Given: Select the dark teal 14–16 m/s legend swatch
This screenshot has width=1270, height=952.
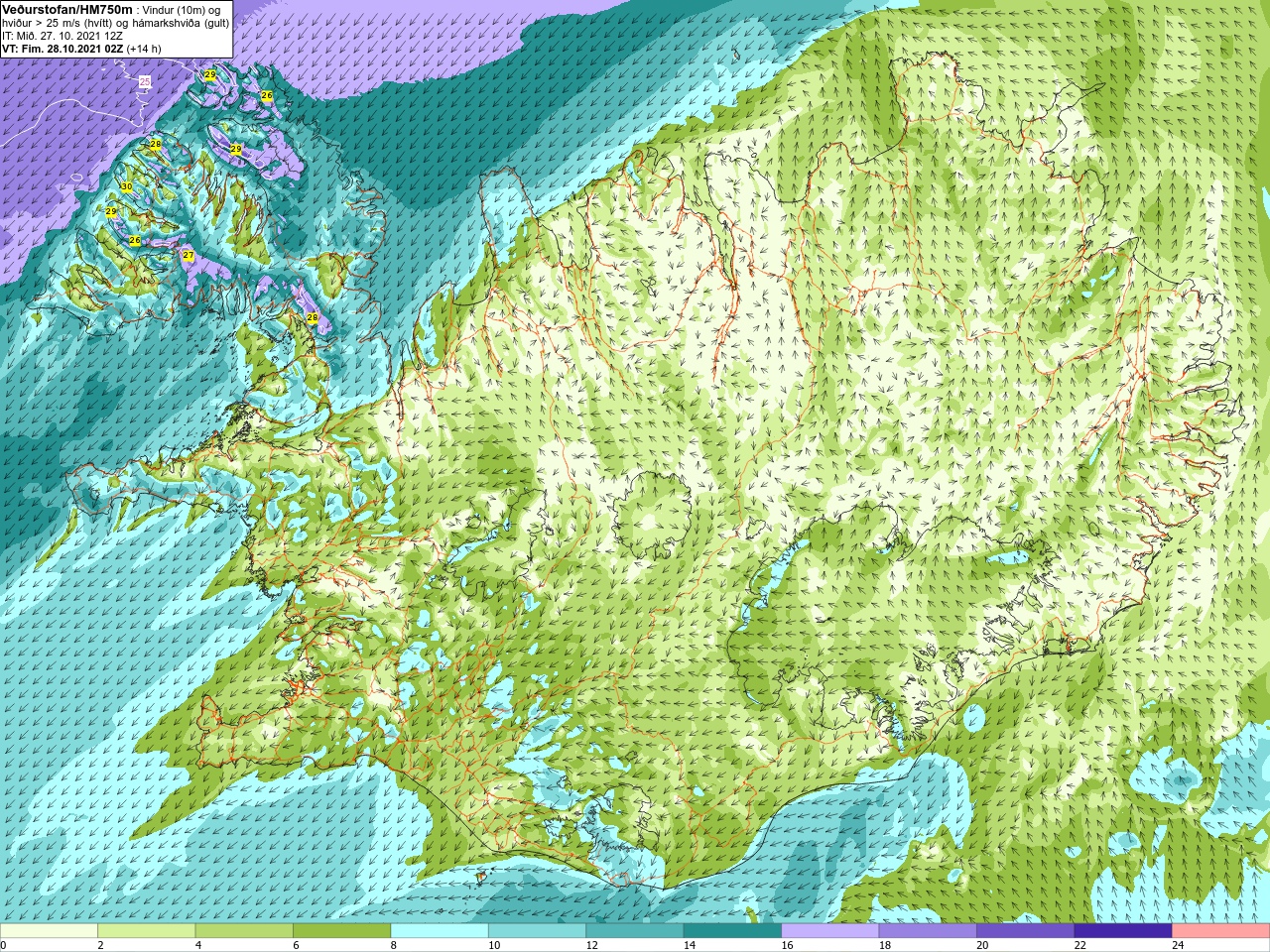Looking at the screenshot, I should tap(732, 931).
